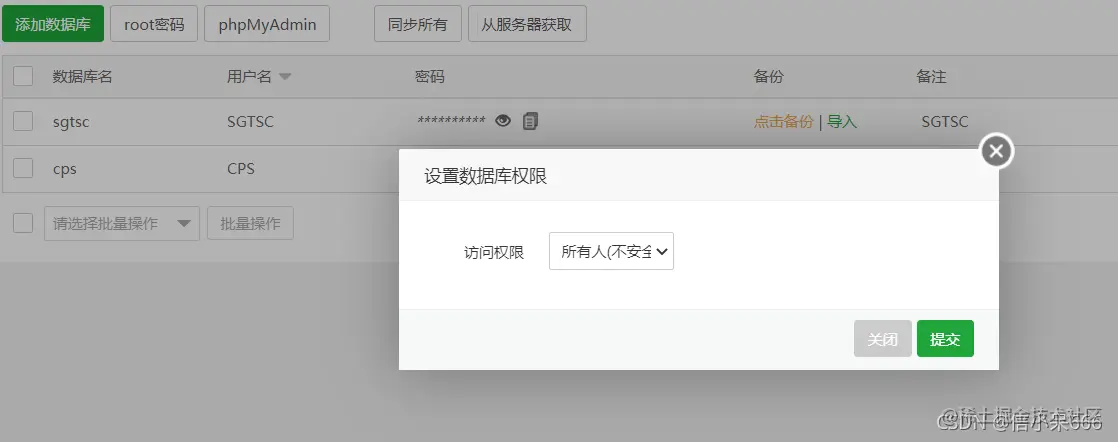
Task: Launch phpMyAdmin button
Action: (267, 24)
